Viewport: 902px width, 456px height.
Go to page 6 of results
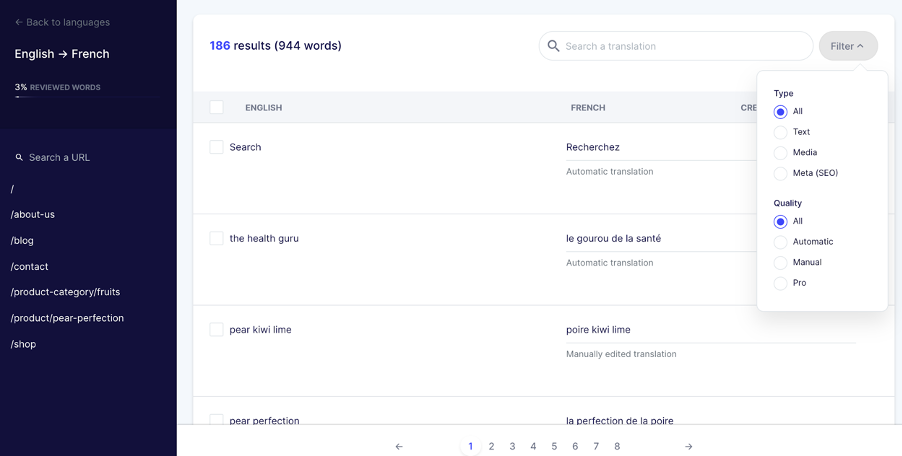(x=575, y=446)
